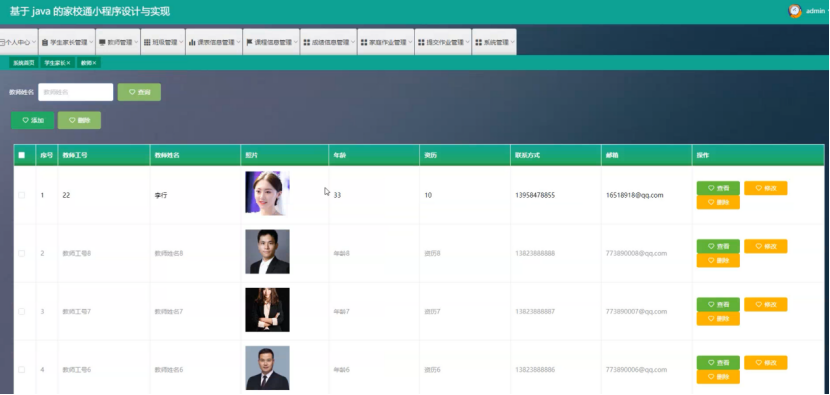Screen dimensions: 830x395
Task: Click 修改 for teacher 李行
Action: [766, 188]
